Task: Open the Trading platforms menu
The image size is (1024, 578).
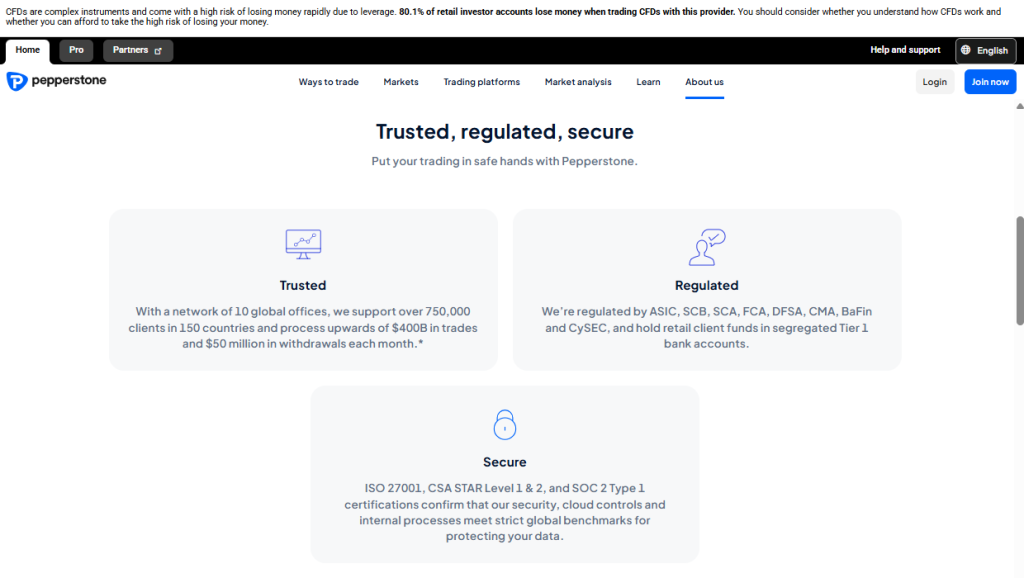Action: point(482,82)
